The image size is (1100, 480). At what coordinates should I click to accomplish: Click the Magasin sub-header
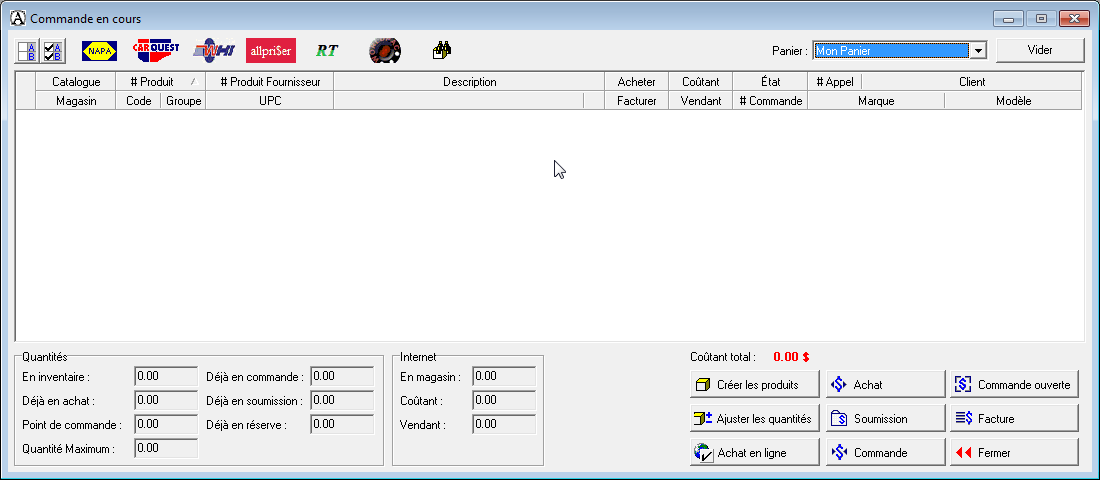coord(76,100)
